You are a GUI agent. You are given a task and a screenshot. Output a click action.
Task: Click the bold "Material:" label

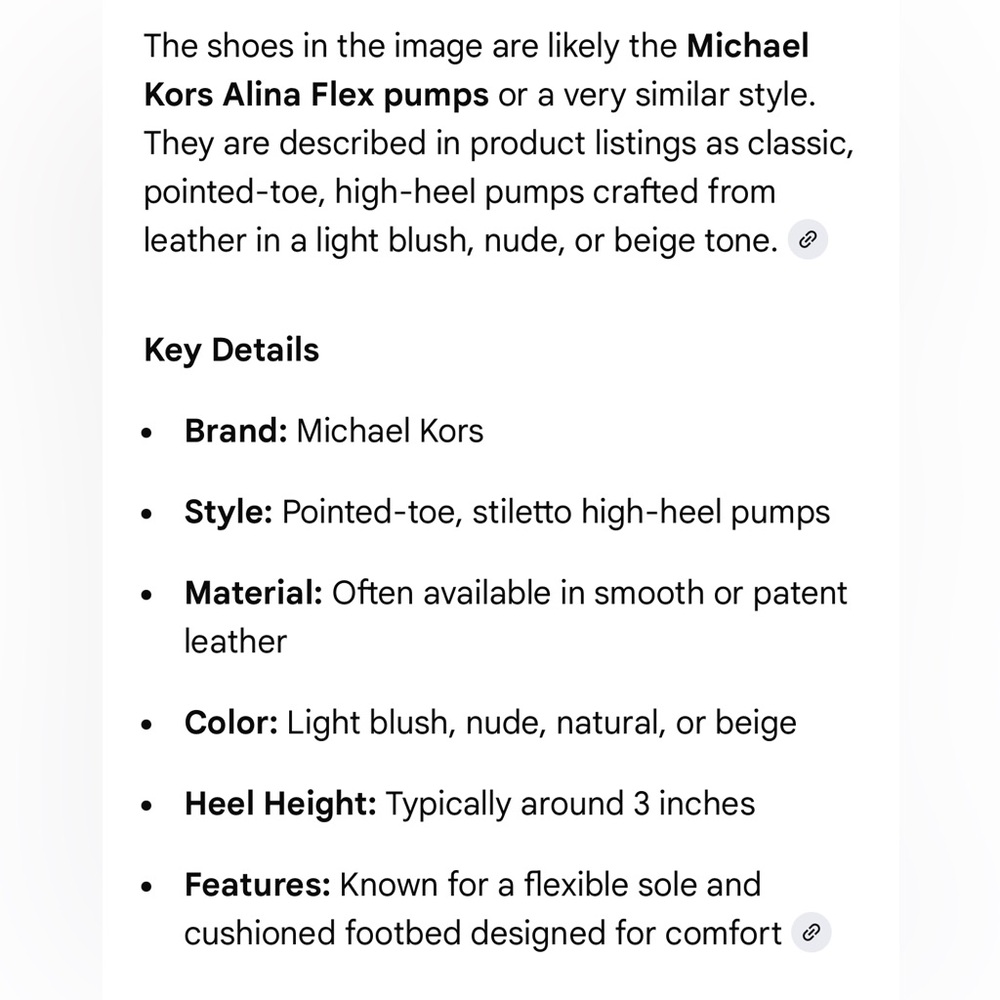pyautogui.click(x=253, y=593)
